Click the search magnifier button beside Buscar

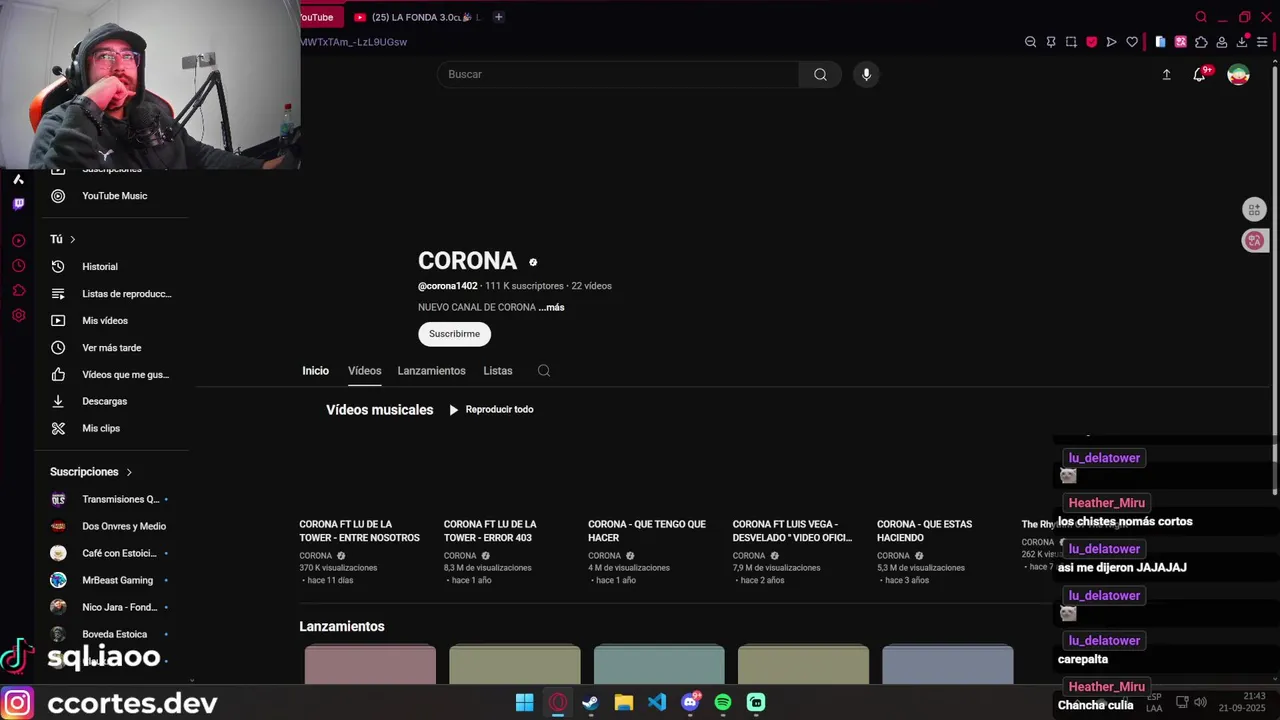(820, 74)
